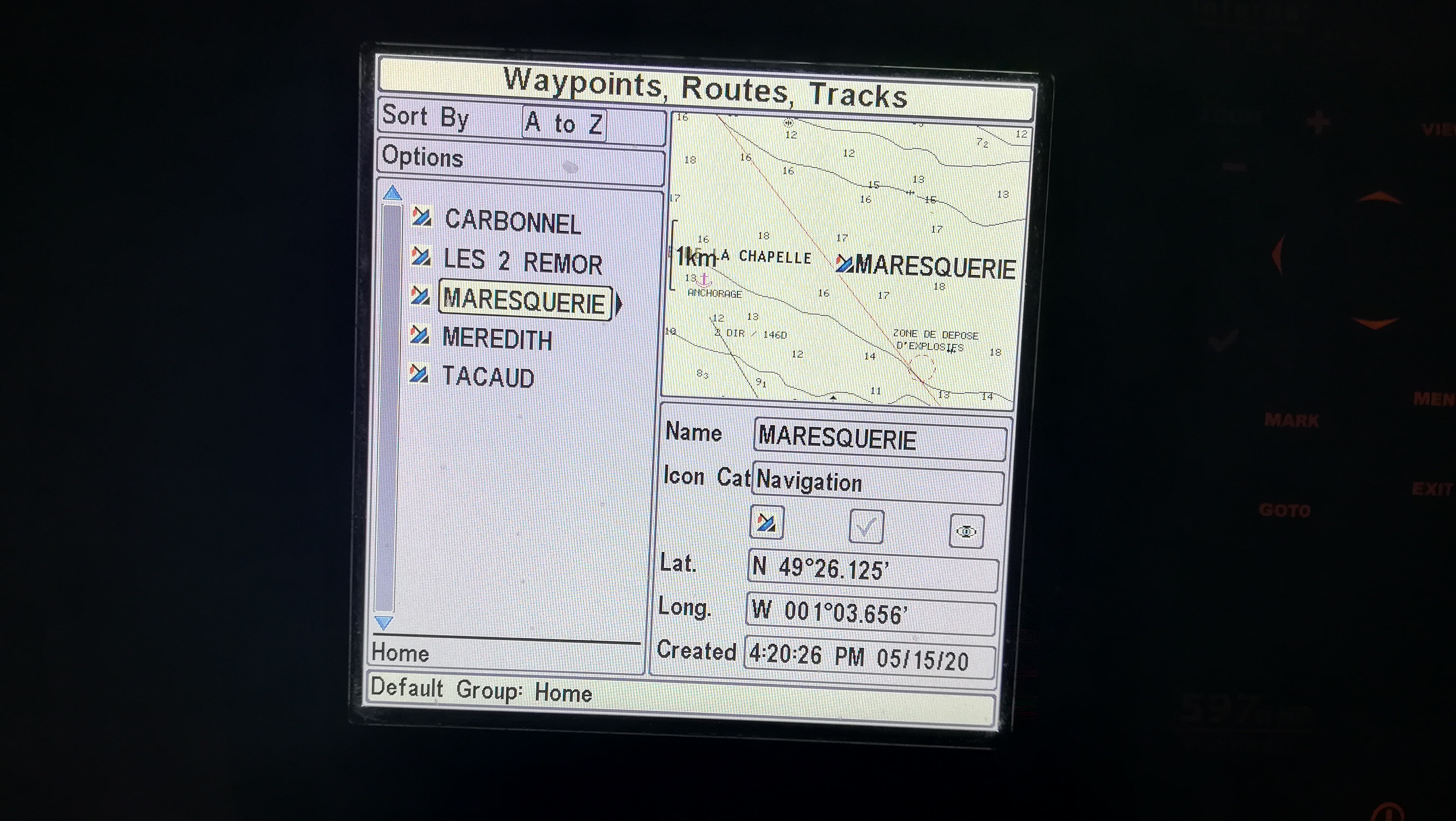Select the MEREDITH waypoint entry
Viewport: 1456px width, 821px height.
[x=497, y=339]
